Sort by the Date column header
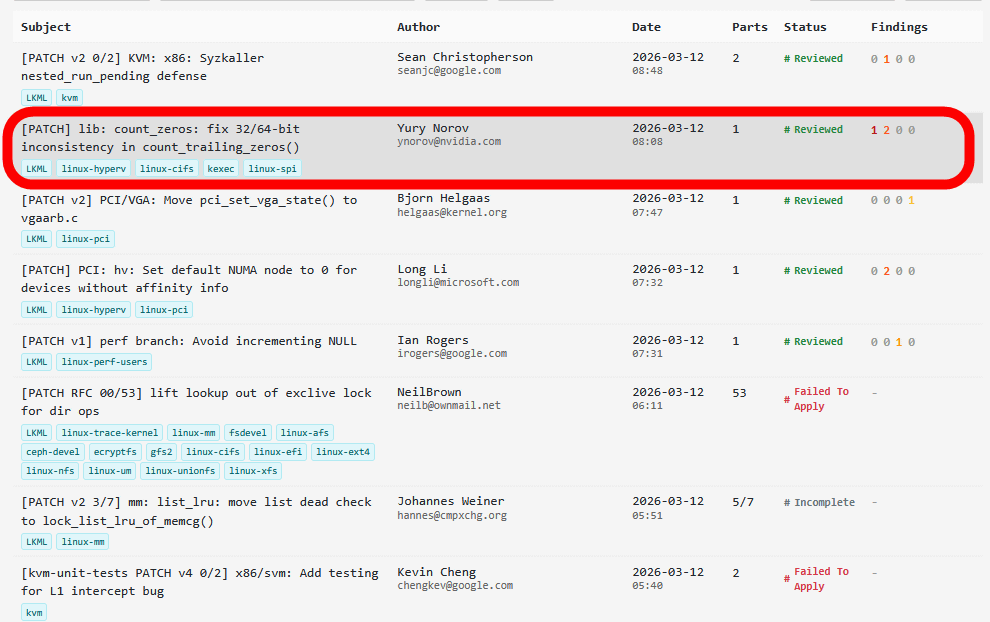The width and height of the screenshot is (990, 622). 646,27
